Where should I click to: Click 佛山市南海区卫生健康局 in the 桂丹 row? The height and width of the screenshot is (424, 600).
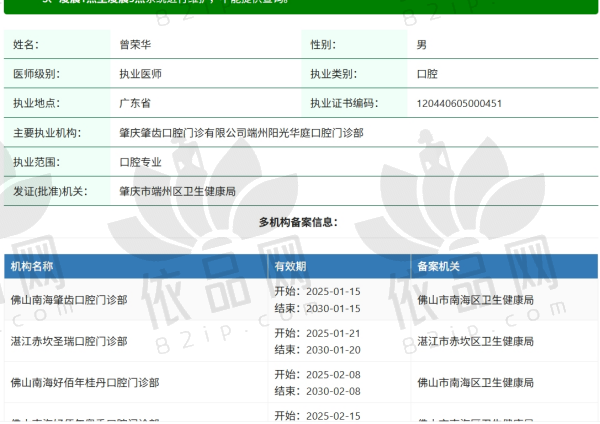tap(475, 382)
